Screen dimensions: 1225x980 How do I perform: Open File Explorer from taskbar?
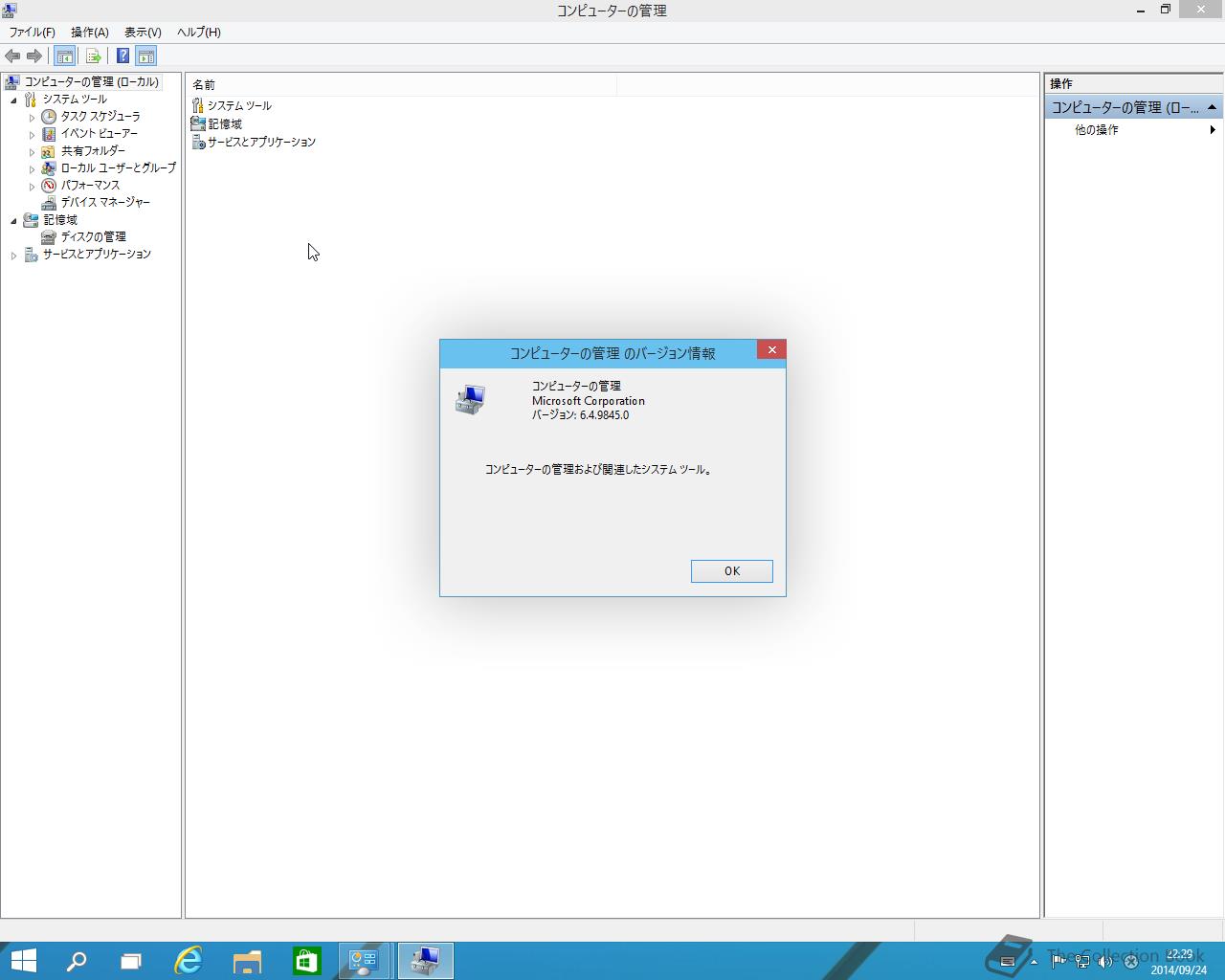coord(247,961)
